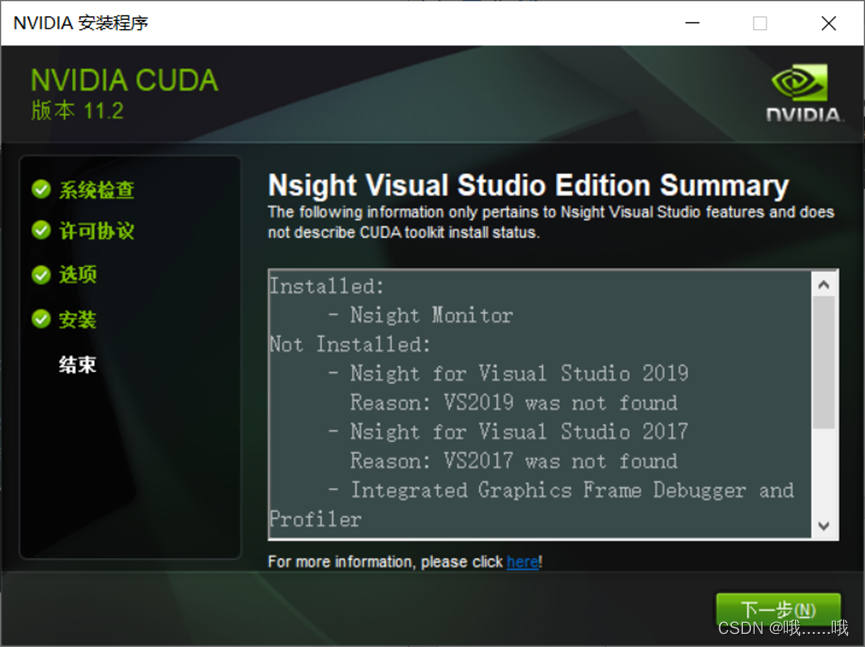The image size is (865, 647).
Task: Click the 'Nsight for Visual Studio 2019' line
Action: pyautogui.click(x=519, y=373)
